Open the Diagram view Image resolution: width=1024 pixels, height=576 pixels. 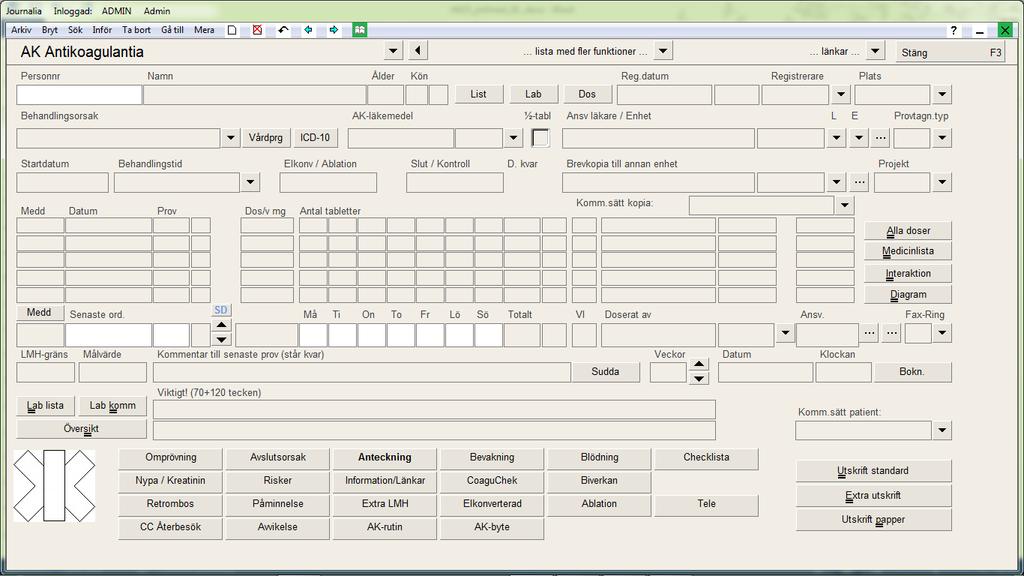coord(908,295)
